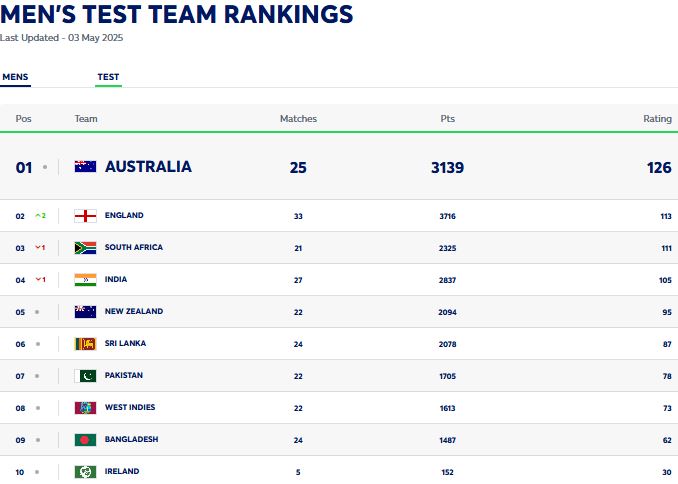Click the South Africa flag icon

tap(85, 248)
